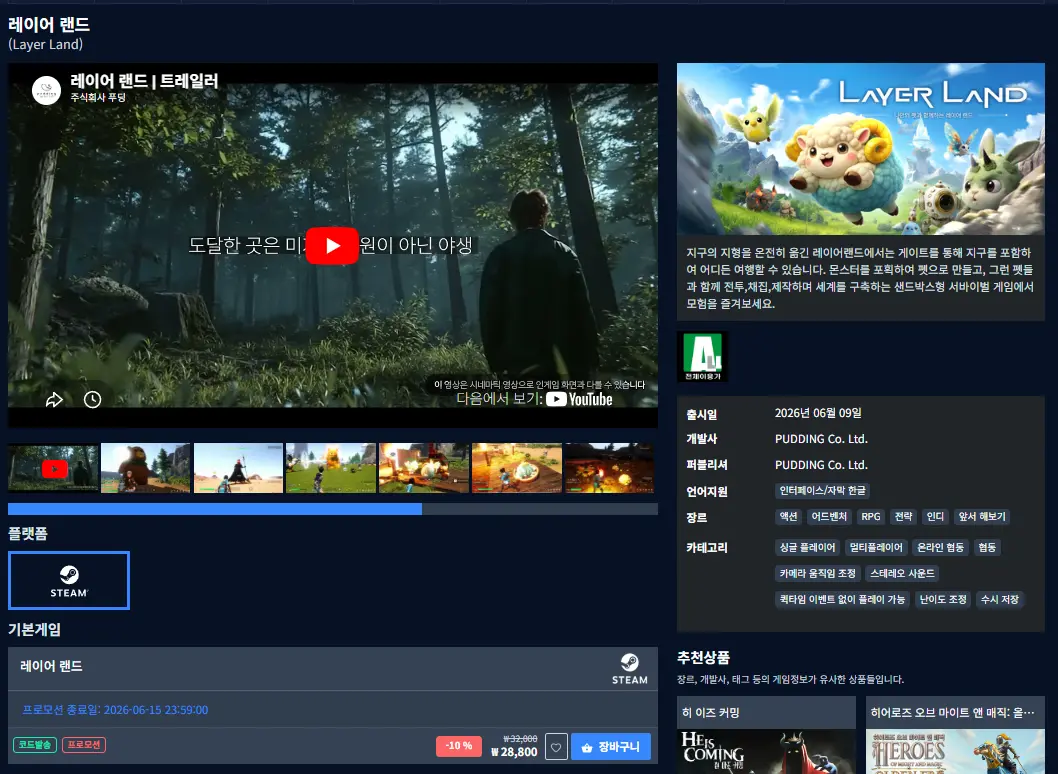
Task: Select the desert scene screenshot thumbnail
Action: coord(238,468)
